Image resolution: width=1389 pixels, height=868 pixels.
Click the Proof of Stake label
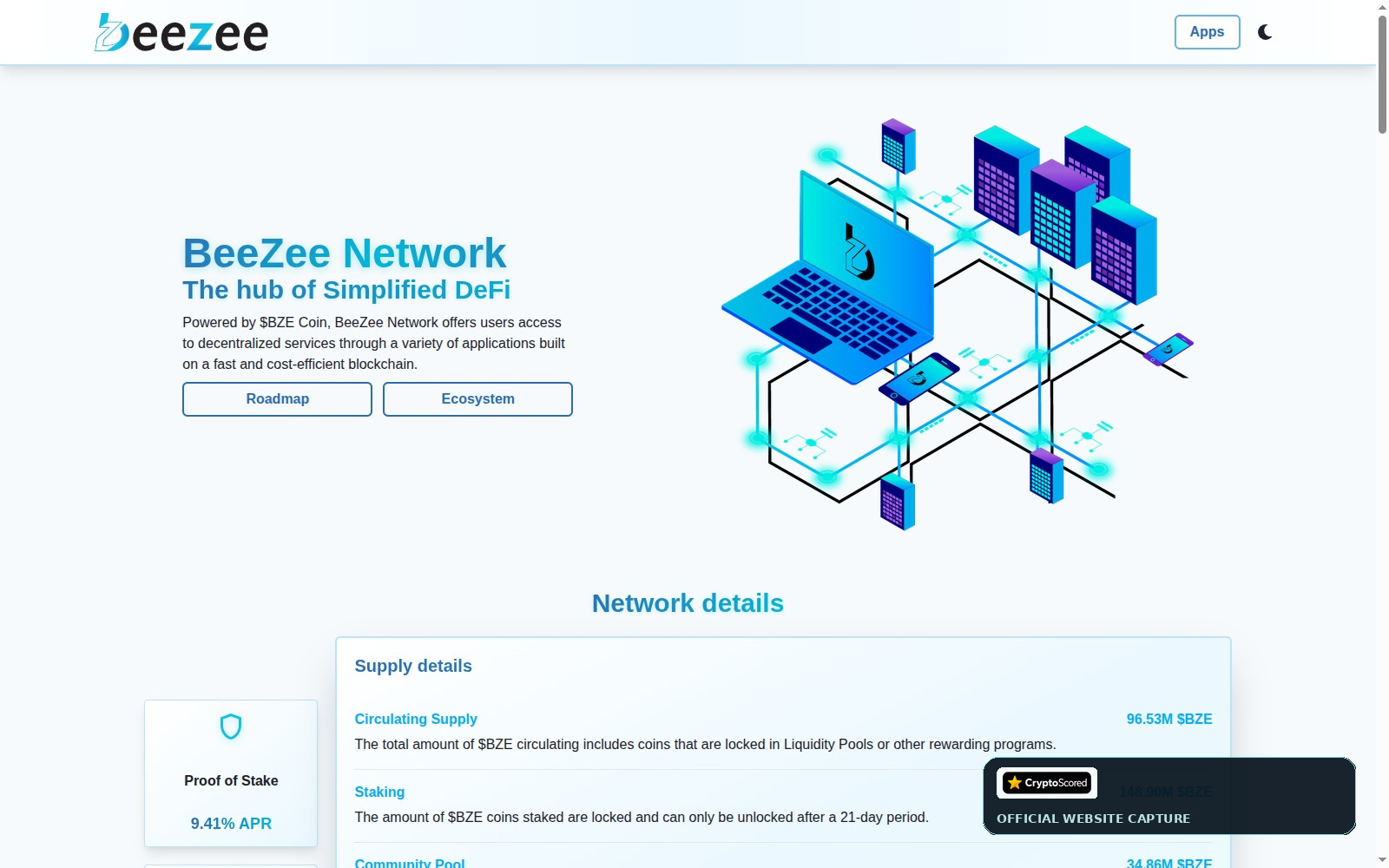coord(231,780)
